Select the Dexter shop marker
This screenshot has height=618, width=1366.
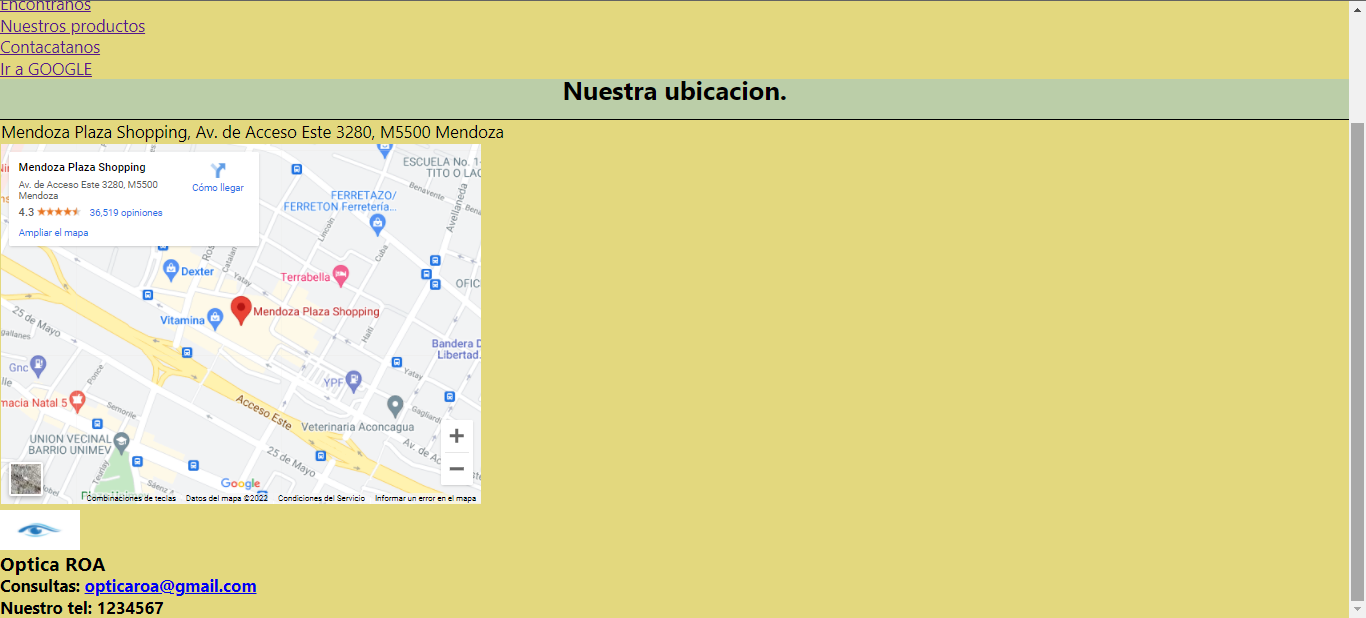[171, 270]
